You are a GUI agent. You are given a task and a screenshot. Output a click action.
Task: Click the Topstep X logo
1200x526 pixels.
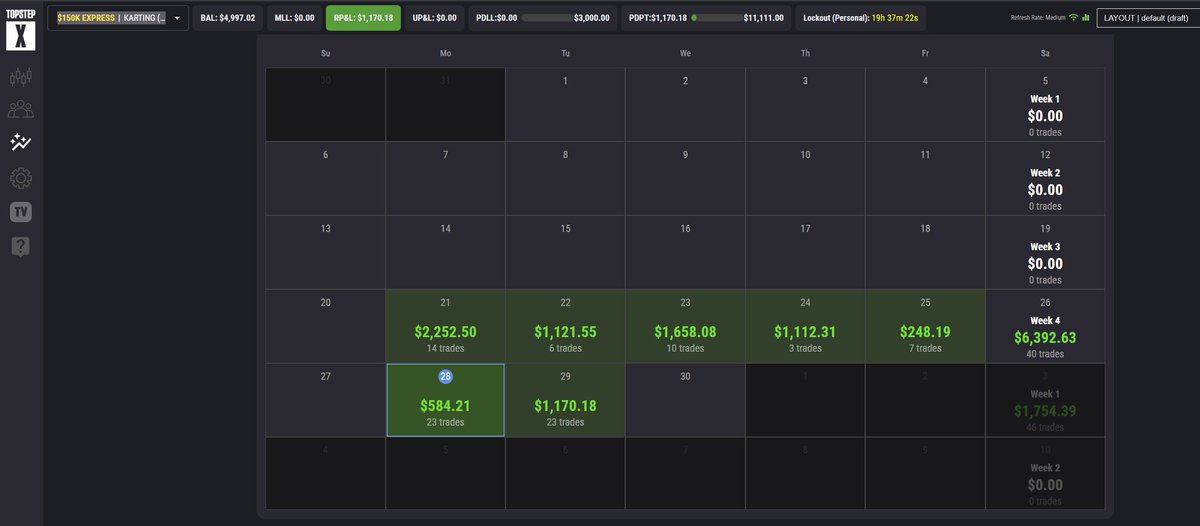(21, 28)
